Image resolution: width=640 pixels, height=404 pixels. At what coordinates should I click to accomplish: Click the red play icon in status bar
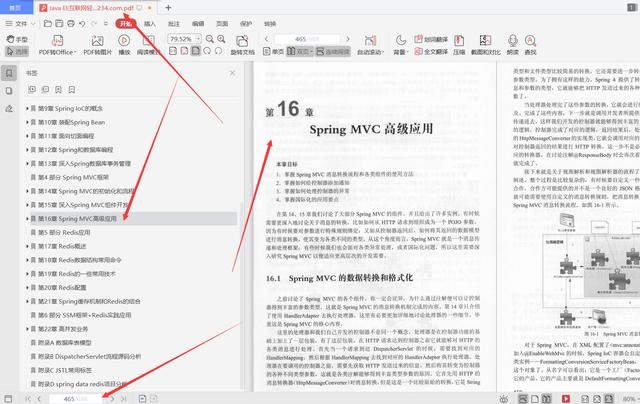click(x=566, y=399)
